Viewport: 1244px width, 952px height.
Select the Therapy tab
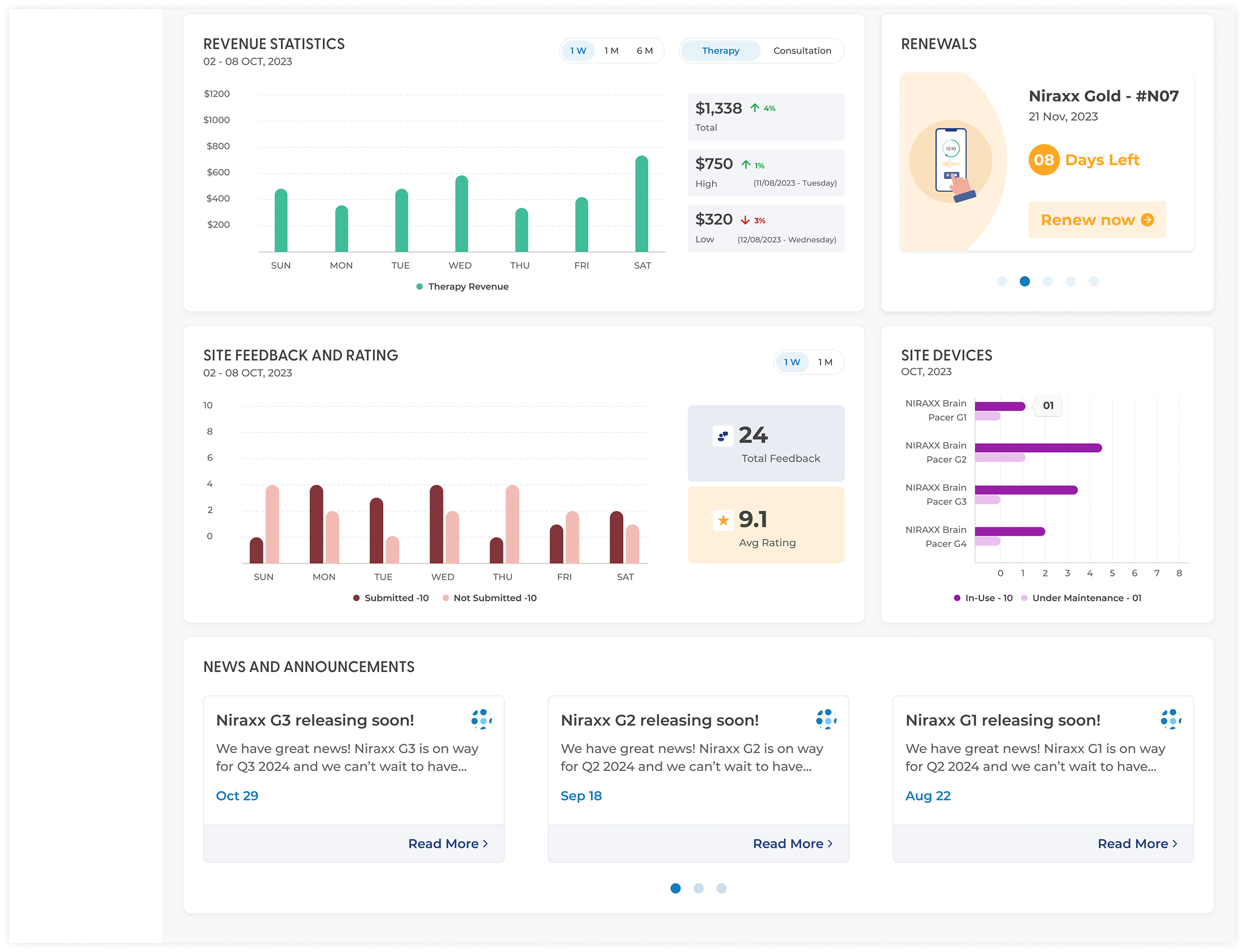720,50
